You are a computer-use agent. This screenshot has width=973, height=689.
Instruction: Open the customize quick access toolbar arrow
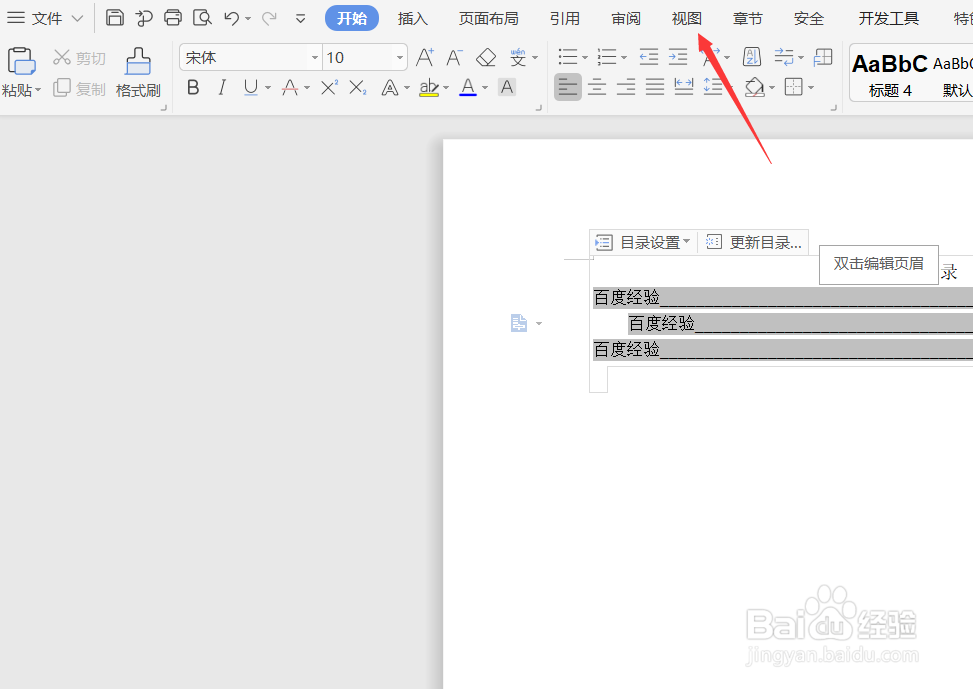point(300,19)
